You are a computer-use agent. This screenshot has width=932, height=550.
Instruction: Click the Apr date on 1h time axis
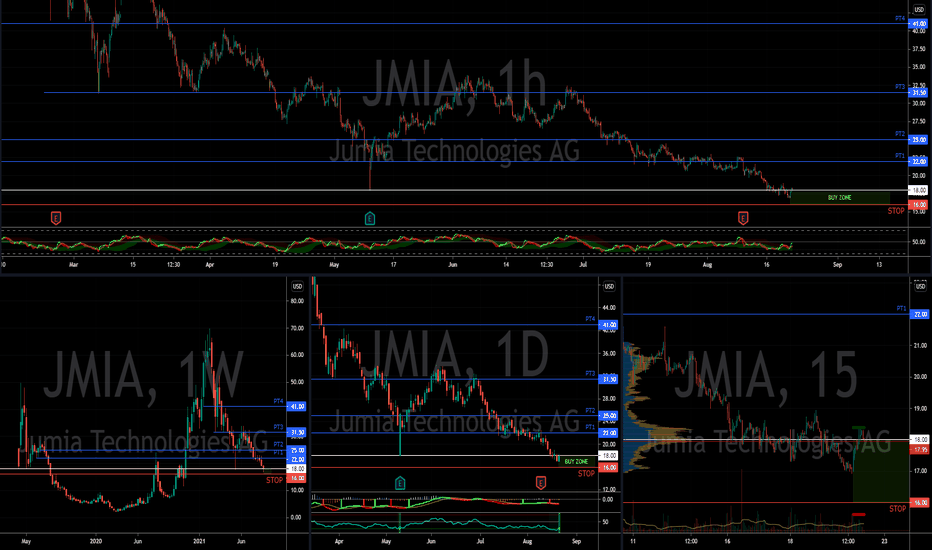pos(209,265)
